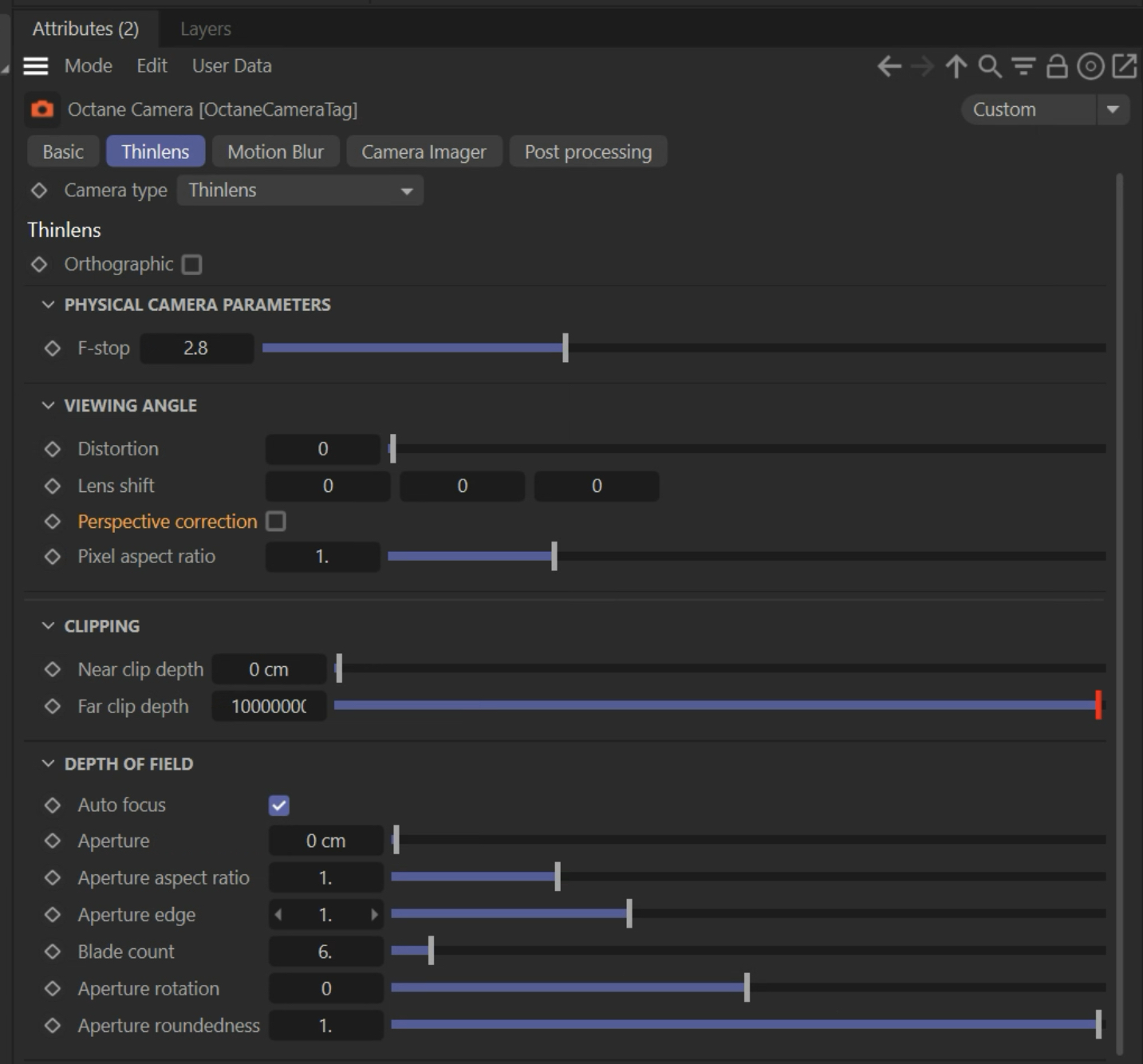Click the orange Octane Camera tag icon
Viewport: 1143px width, 1064px height.
(x=42, y=109)
